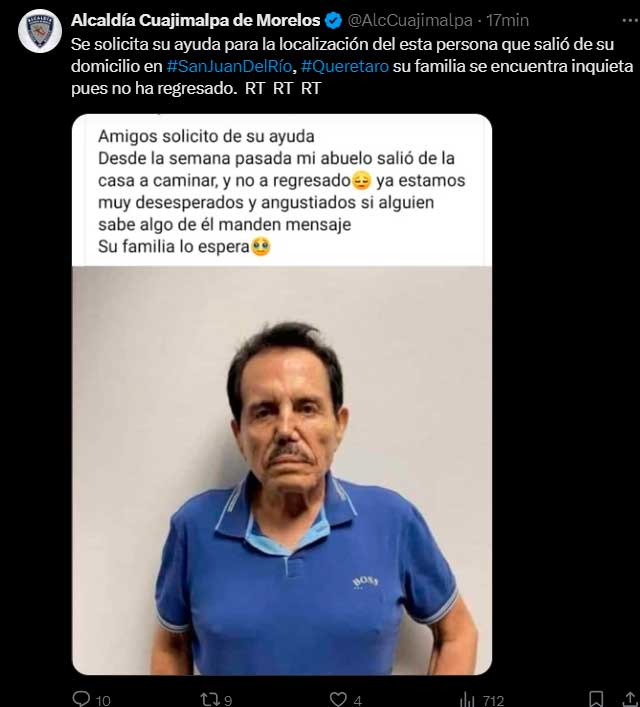This screenshot has height=707, width=640.
Task: Click the reply speech bubble icon
Action: 81,699
